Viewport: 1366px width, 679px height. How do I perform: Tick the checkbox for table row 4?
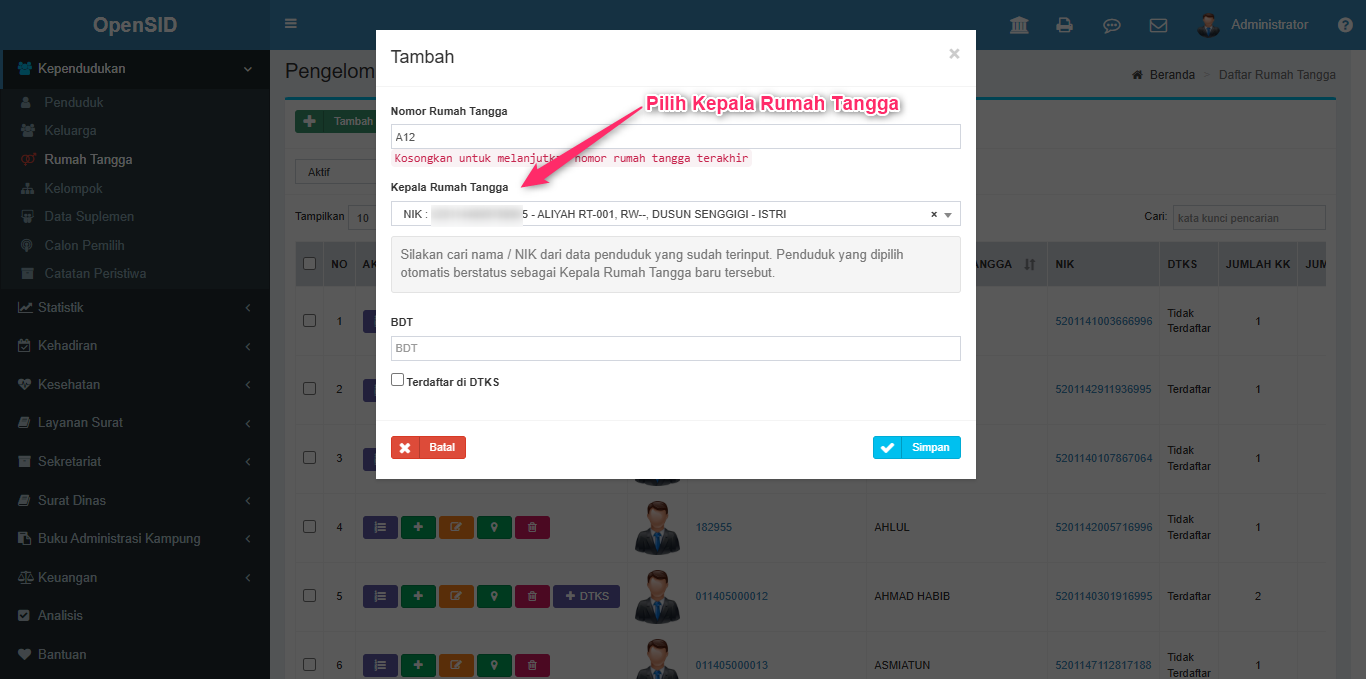310,527
